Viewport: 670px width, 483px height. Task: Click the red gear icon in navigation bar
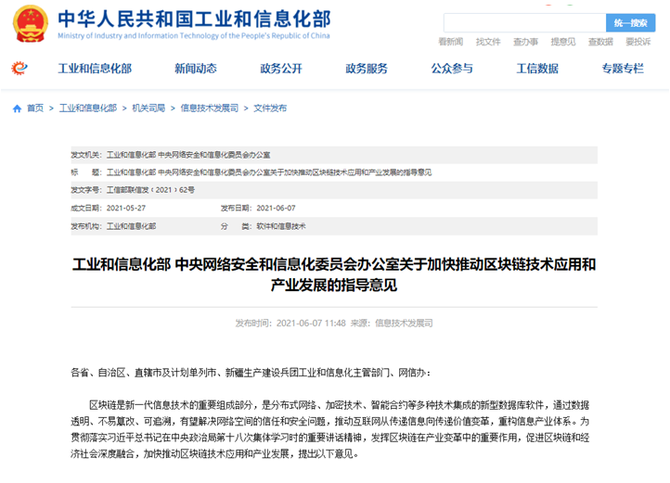coord(19,69)
